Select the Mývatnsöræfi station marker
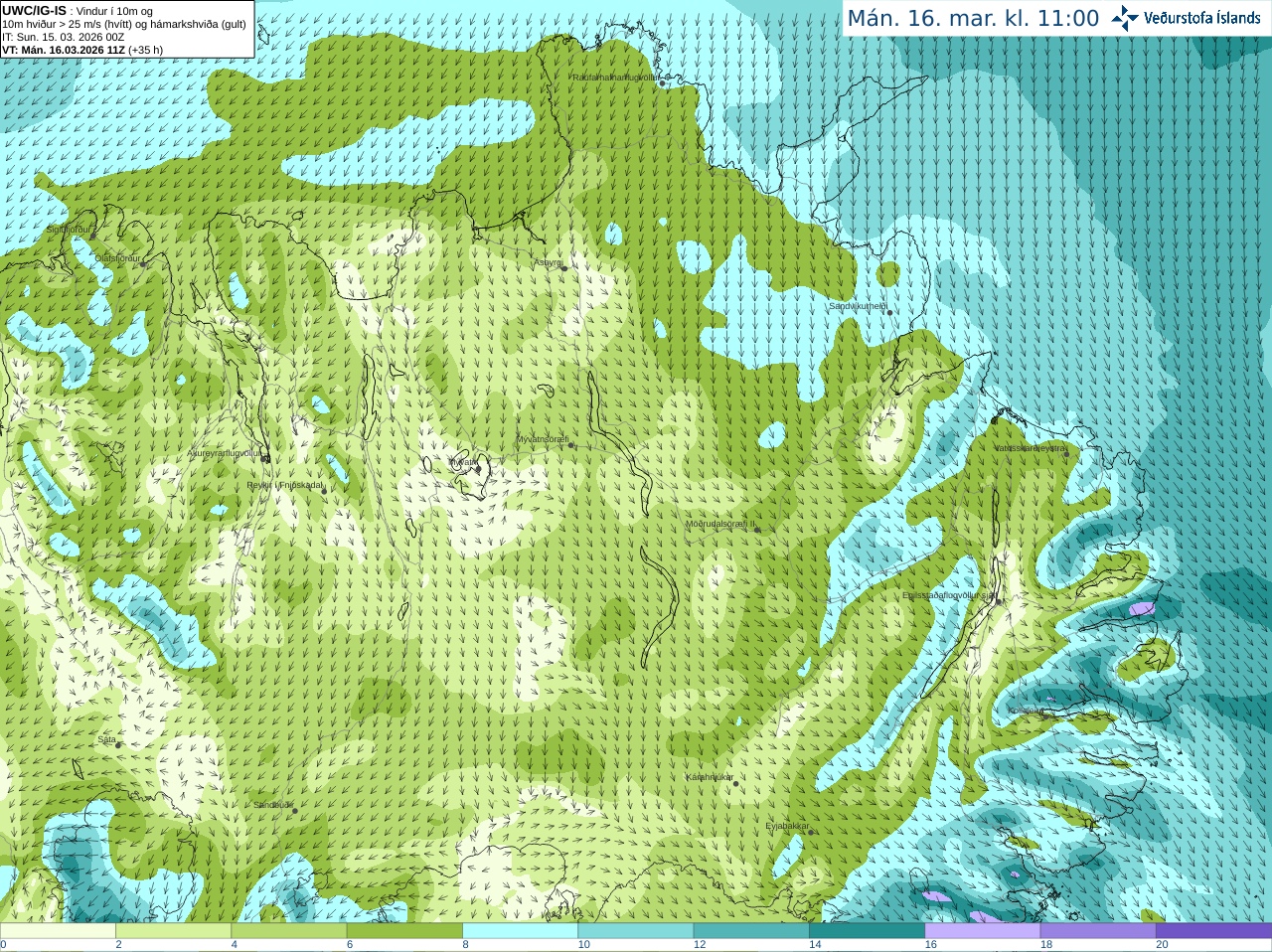The height and width of the screenshot is (952, 1272). pos(571,445)
